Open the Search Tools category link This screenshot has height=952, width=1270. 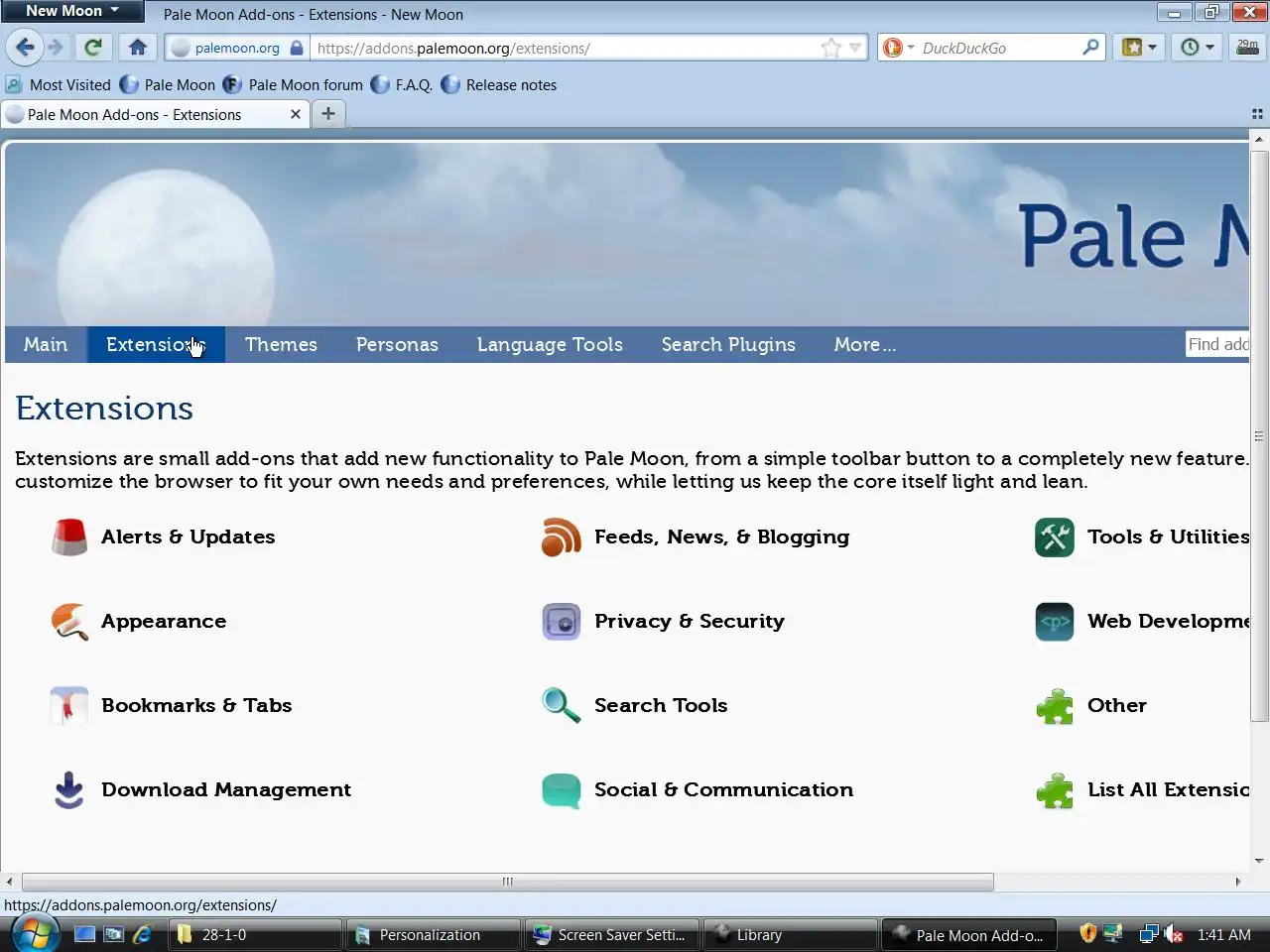[661, 705]
